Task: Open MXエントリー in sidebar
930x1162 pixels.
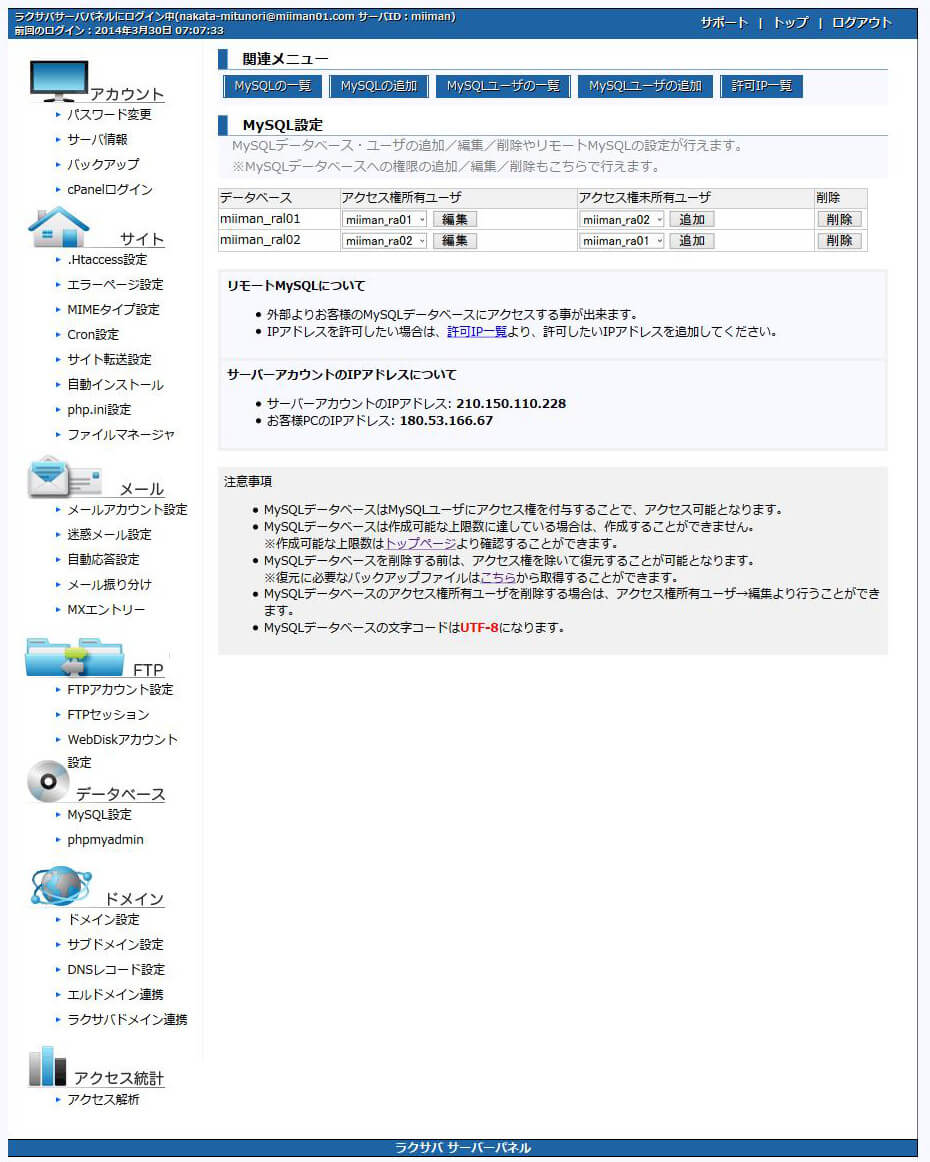Action: (106, 610)
